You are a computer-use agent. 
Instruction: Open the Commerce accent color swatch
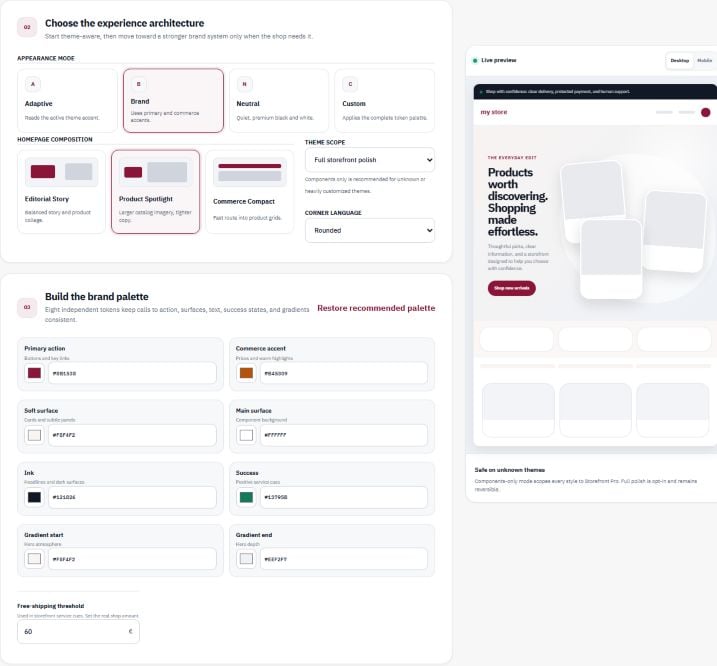[x=246, y=373]
